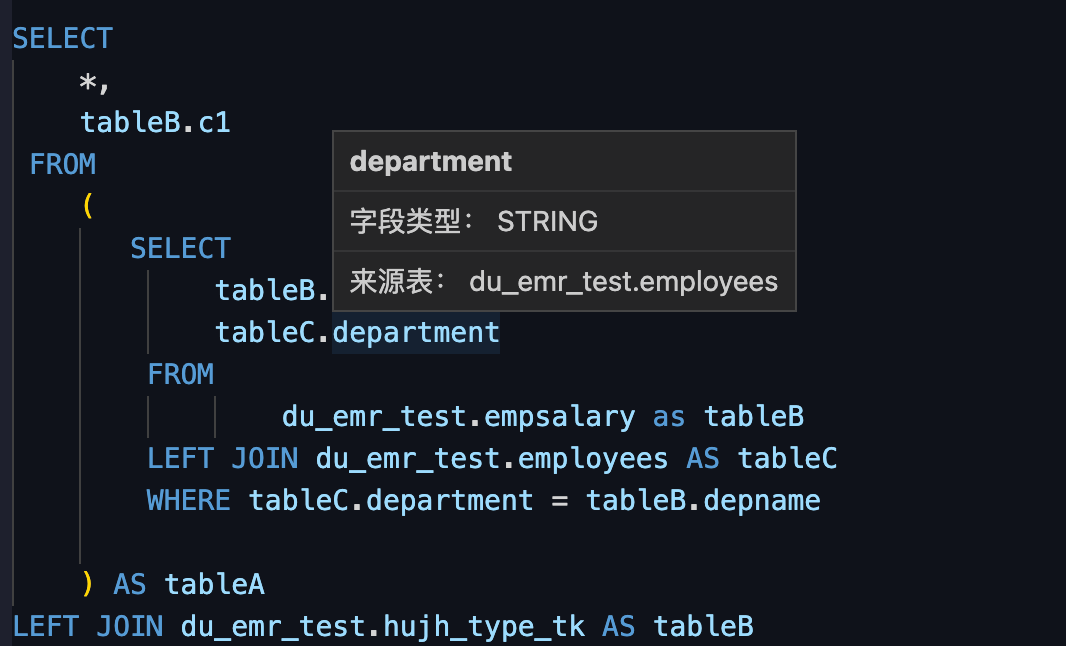Screen dimensions: 1066x646
Task: Click the WHERE keyword
Action: (188, 500)
